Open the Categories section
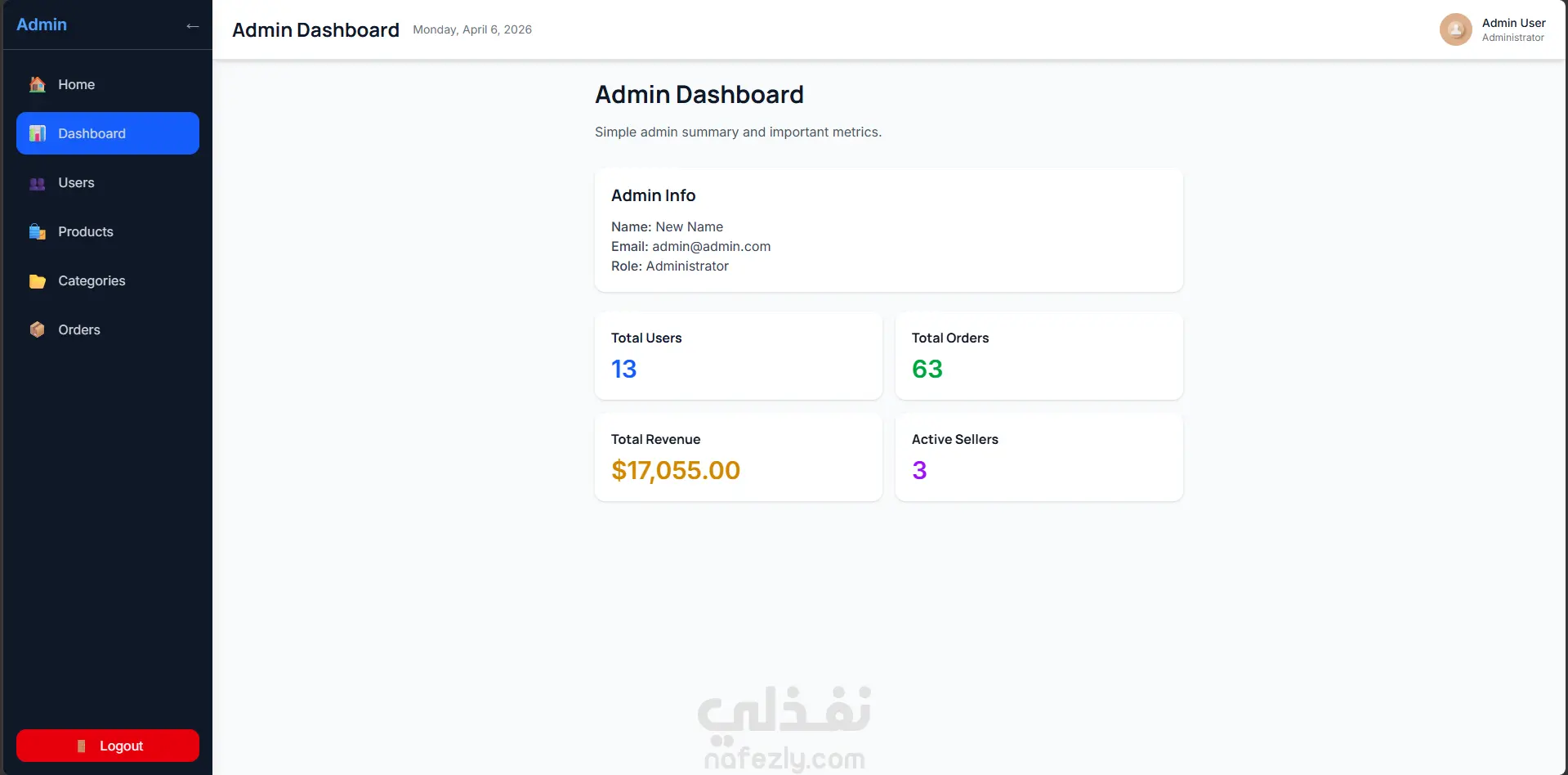Viewport: 1568px width, 775px height. (92, 281)
